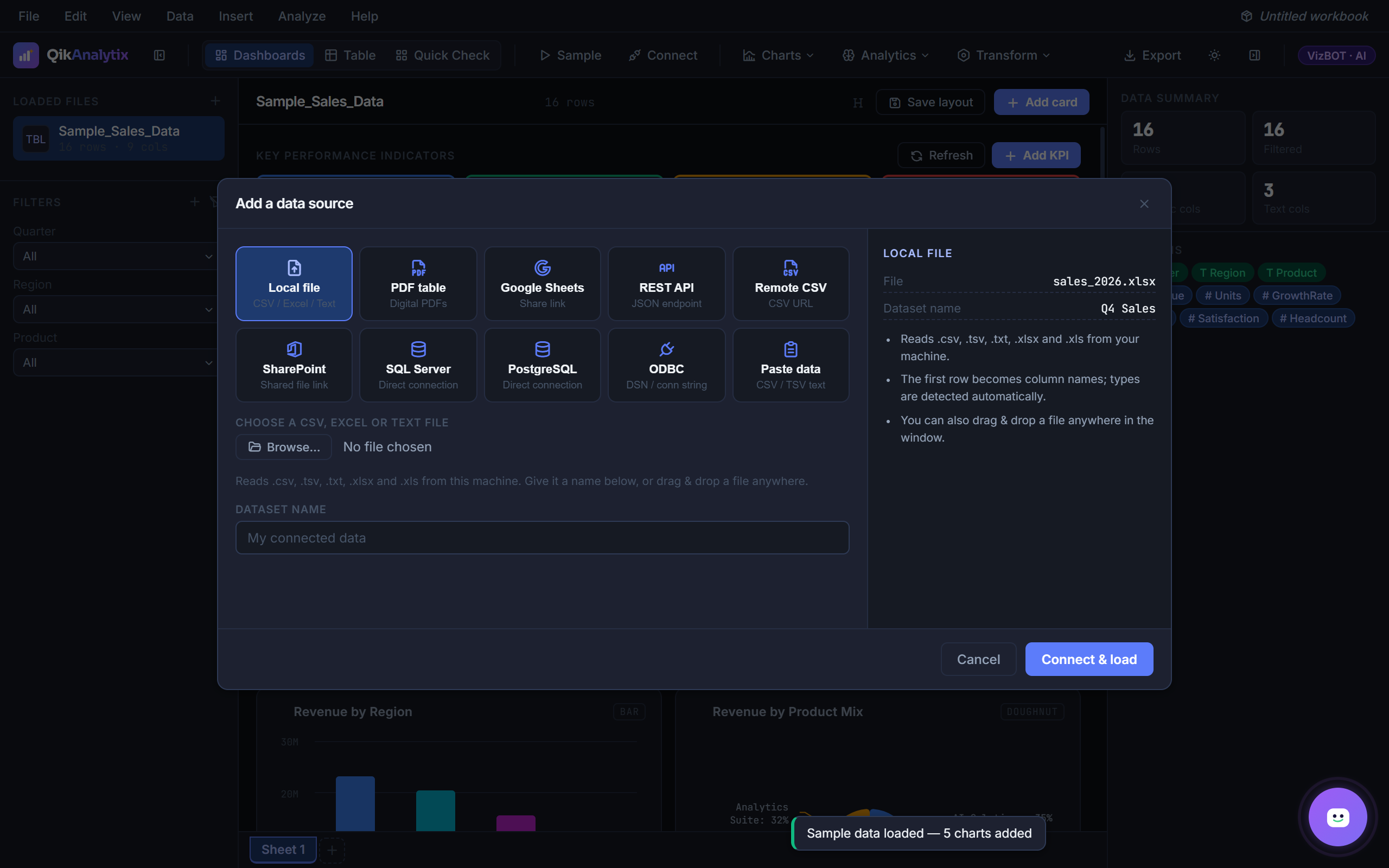
Task: Open the File menu
Action: pyautogui.click(x=29, y=16)
